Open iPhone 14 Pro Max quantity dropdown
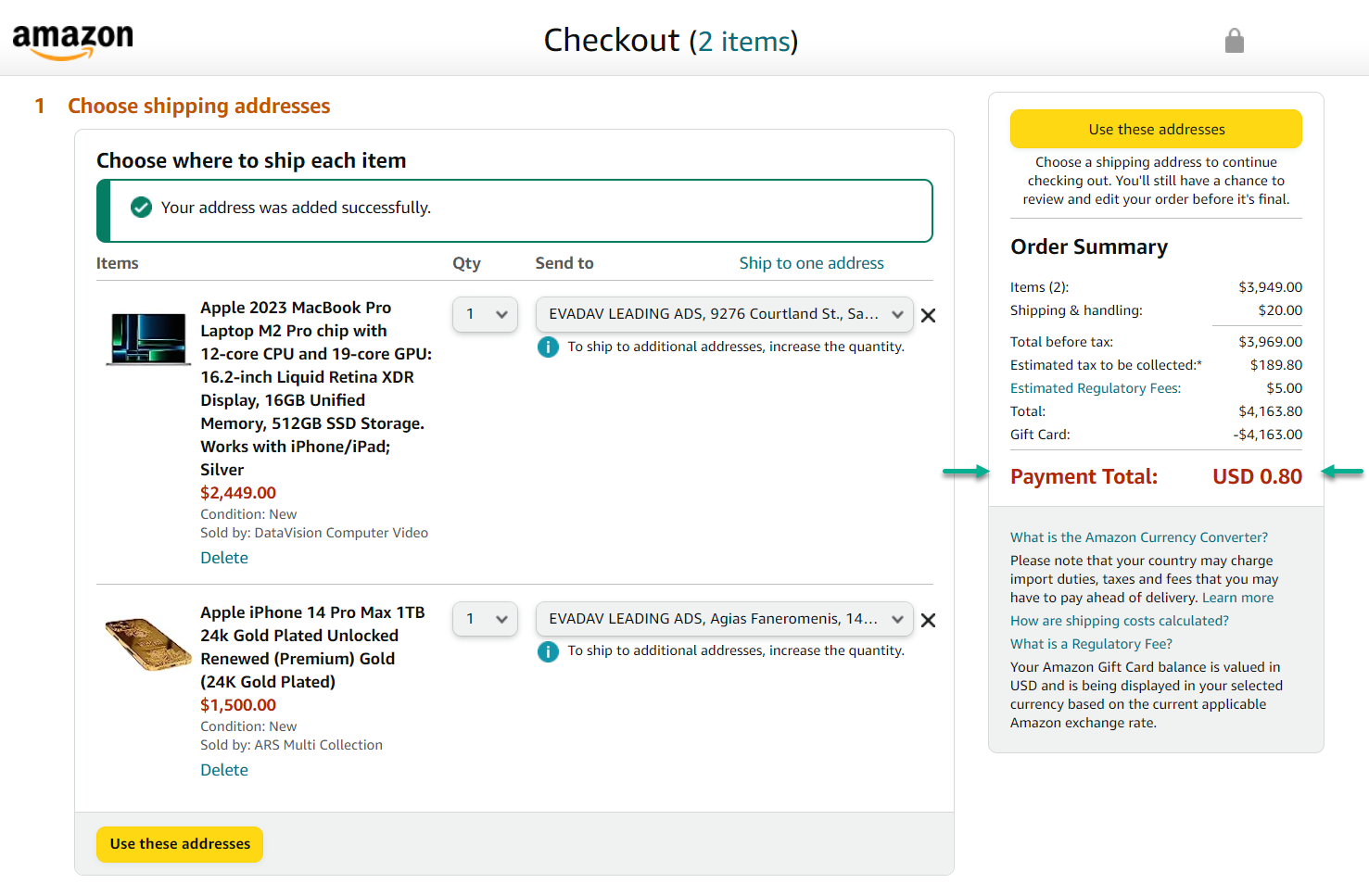1369x896 pixels. point(485,619)
